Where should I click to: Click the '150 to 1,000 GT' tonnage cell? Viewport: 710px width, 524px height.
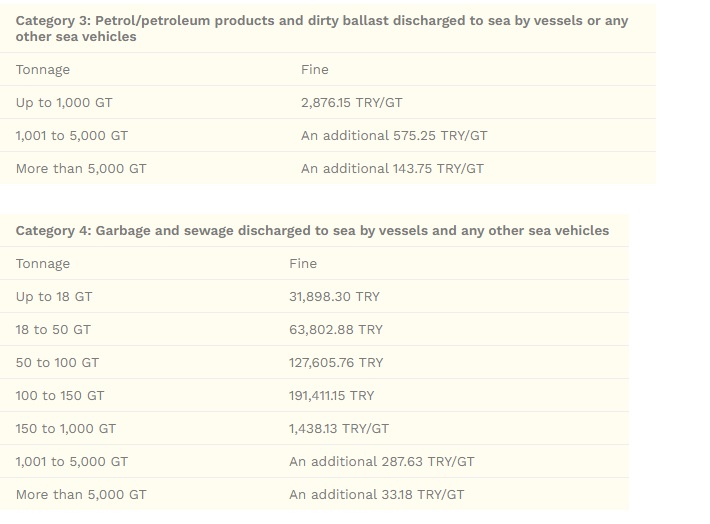pyautogui.click(x=66, y=428)
